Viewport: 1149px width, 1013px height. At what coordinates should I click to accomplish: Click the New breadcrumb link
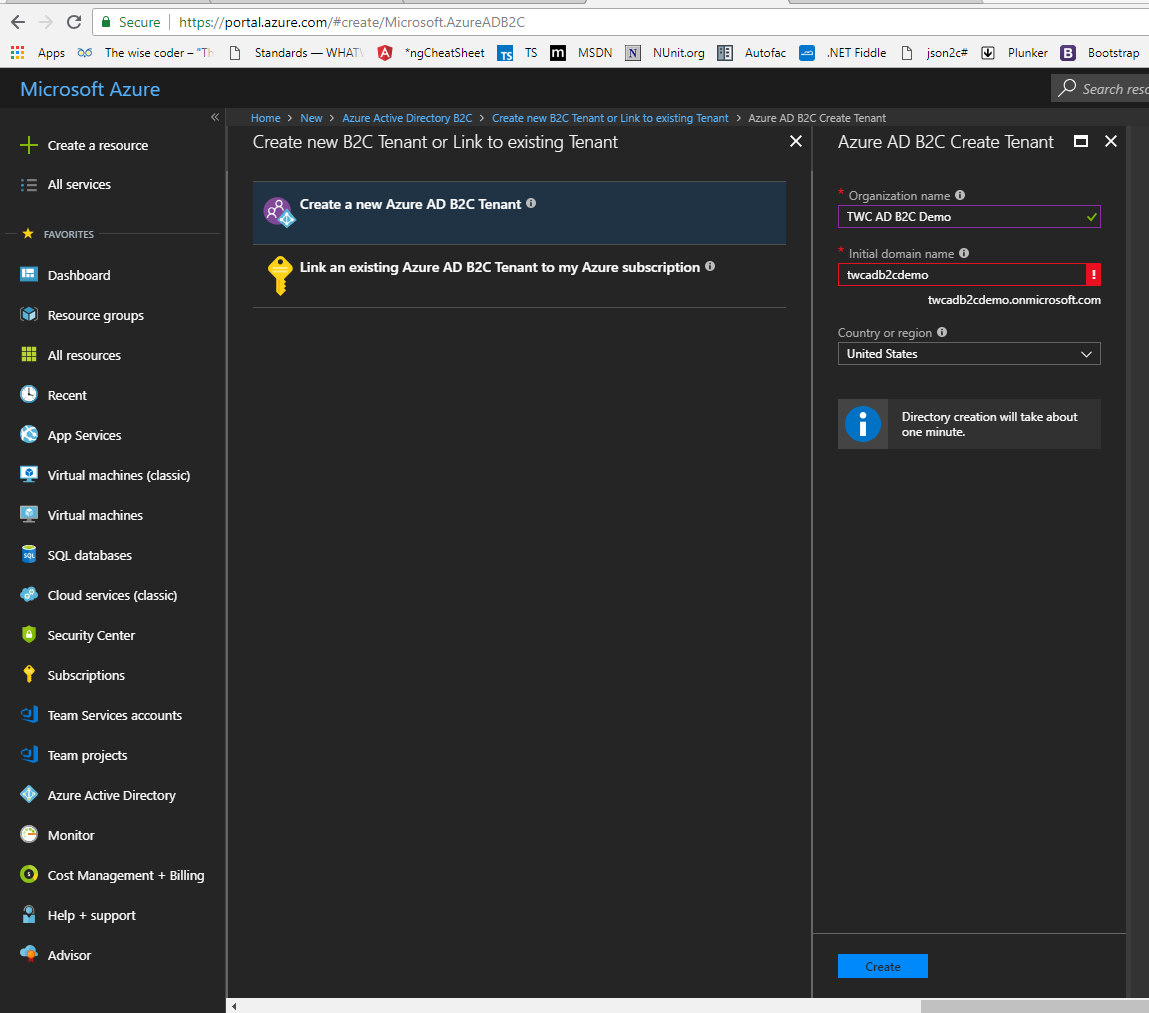311,118
